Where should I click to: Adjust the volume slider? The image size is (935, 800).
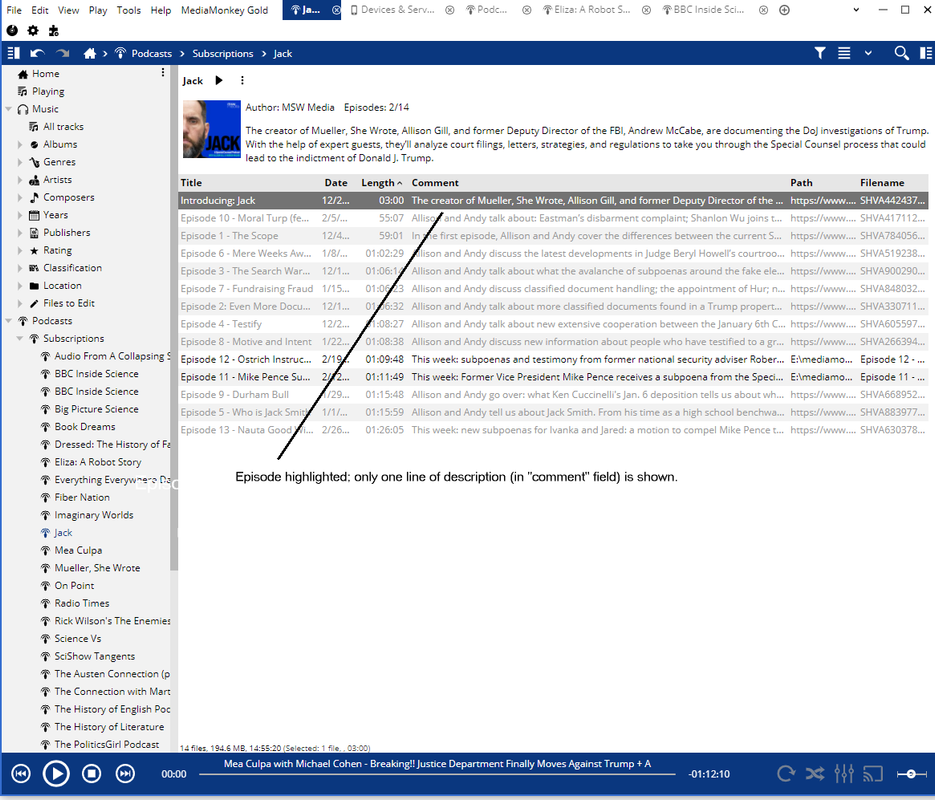pyautogui.click(x=911, y=774)
